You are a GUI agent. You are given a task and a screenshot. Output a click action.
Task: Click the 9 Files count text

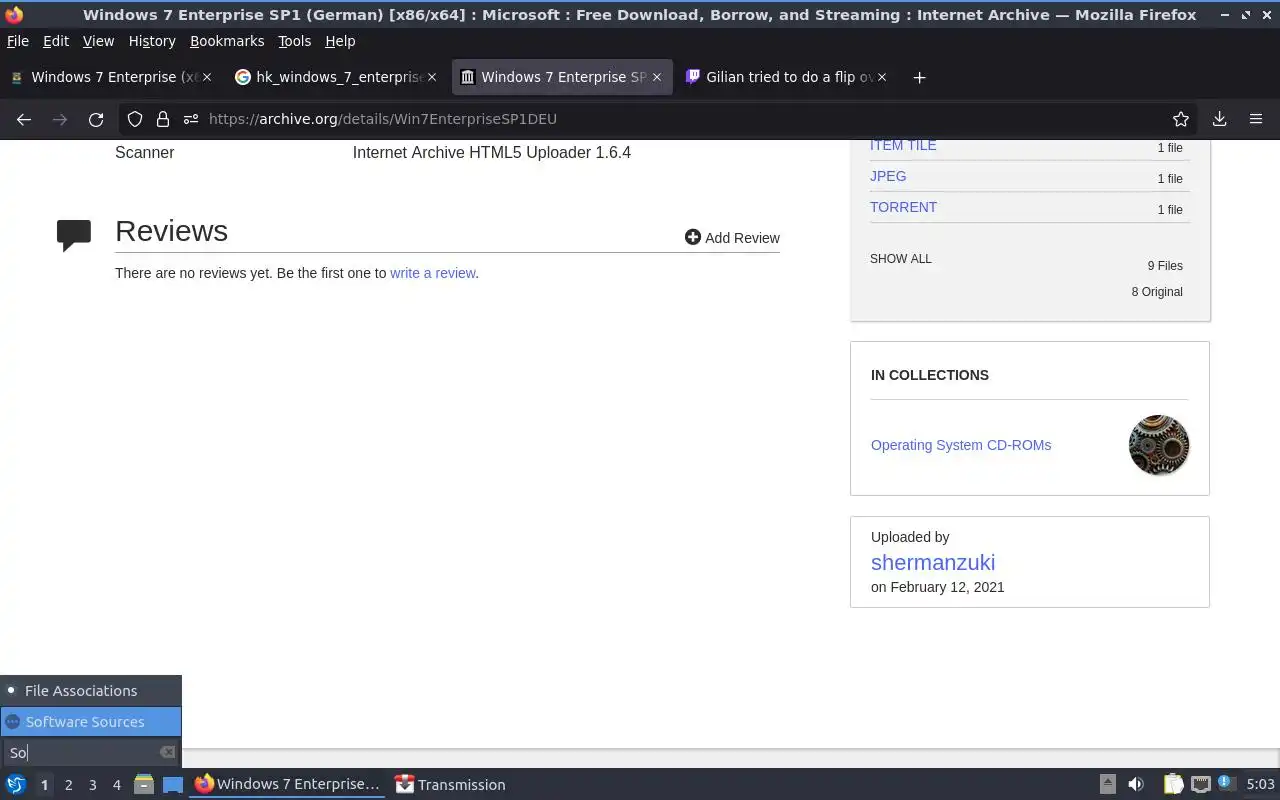click(x=1165, y=266)
